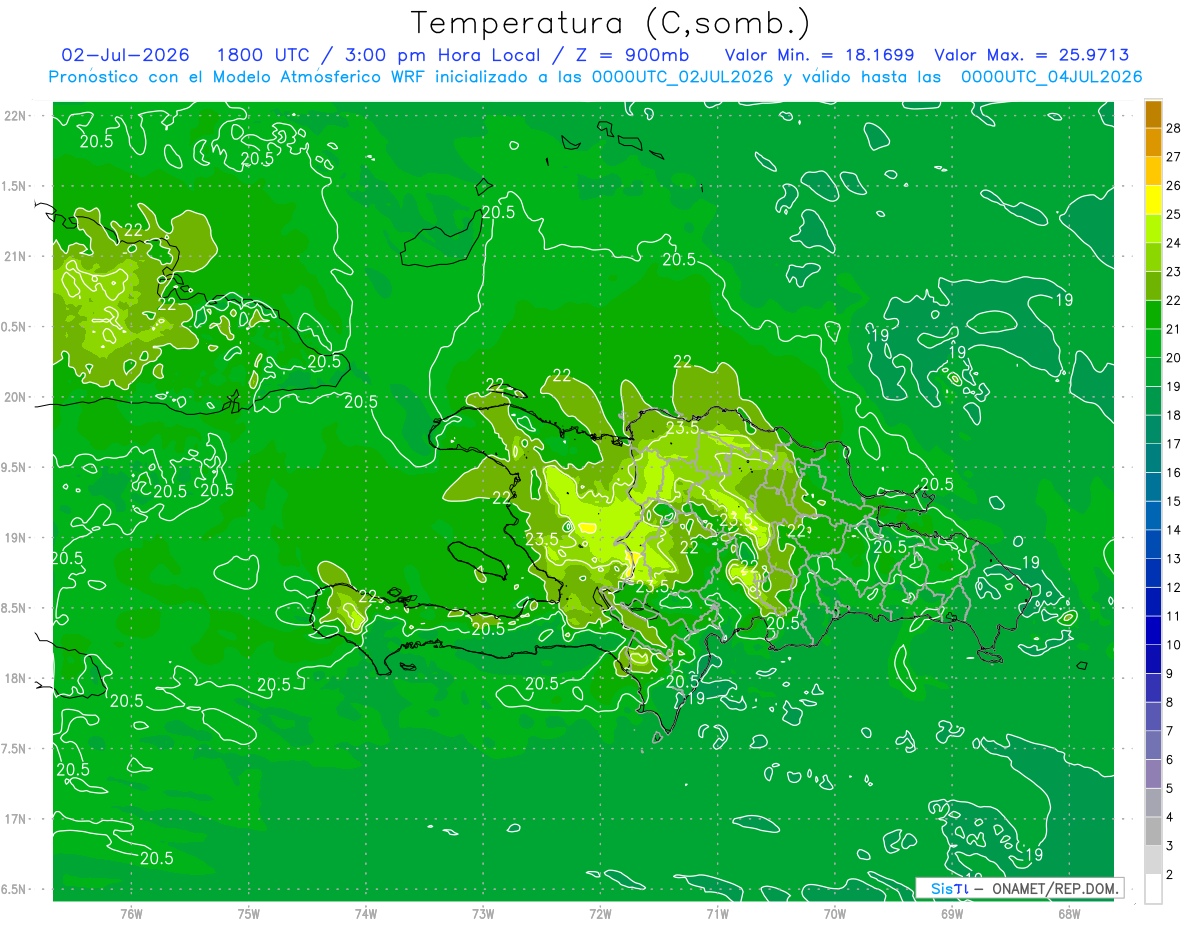This screenshot has width=1200, height=927.
Task: Click the yellow legend swatch between 25 and 26
Action: (x=1153, y=199)
